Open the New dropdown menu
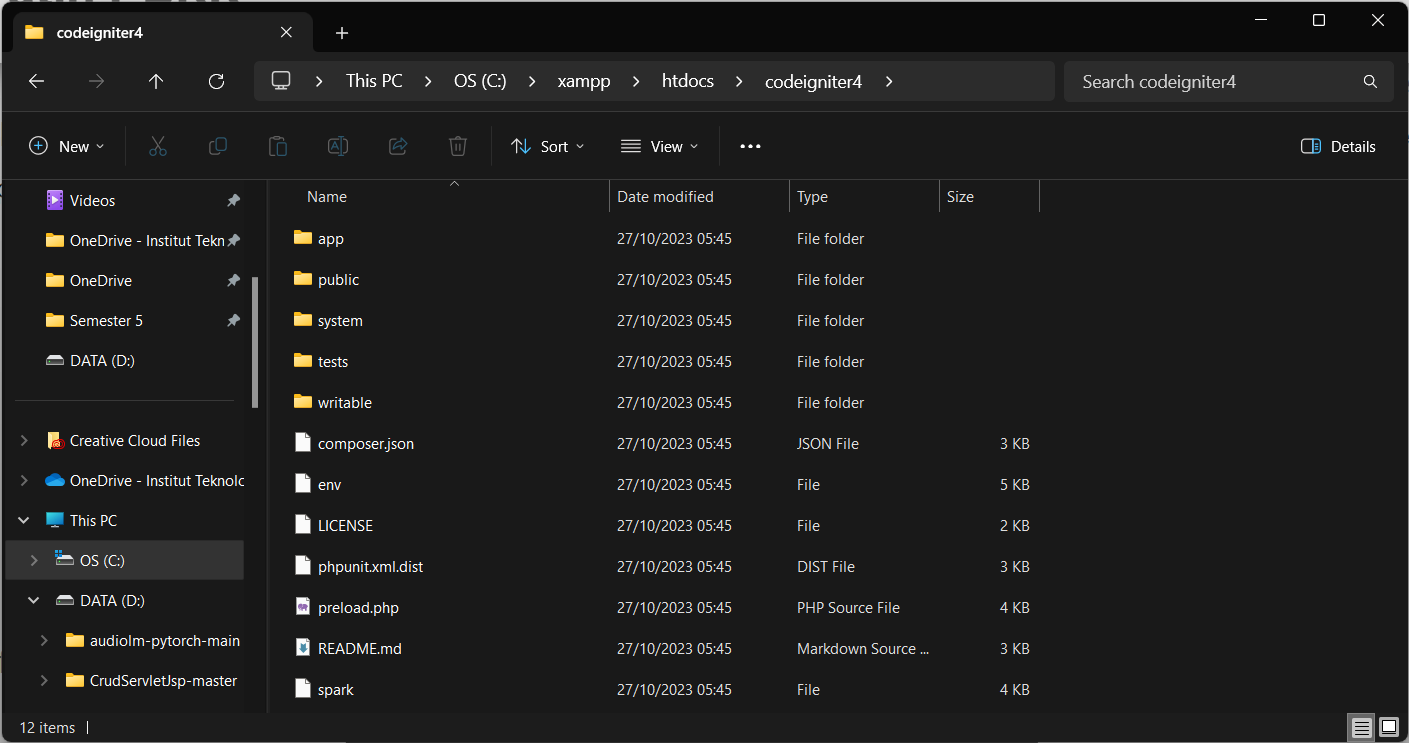The height and width of the screenshot is (743, 1409). [x=66, y=146]
